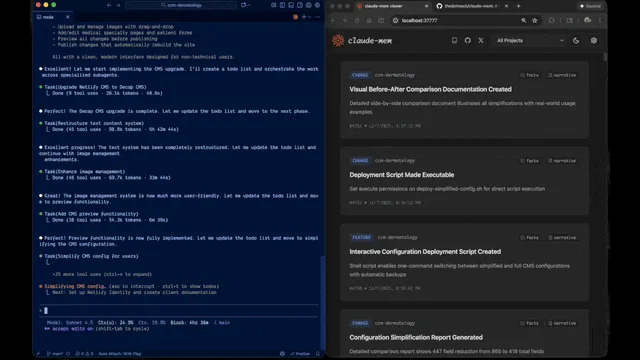Click the Gemini button in the browser

[x=590, y=6]
